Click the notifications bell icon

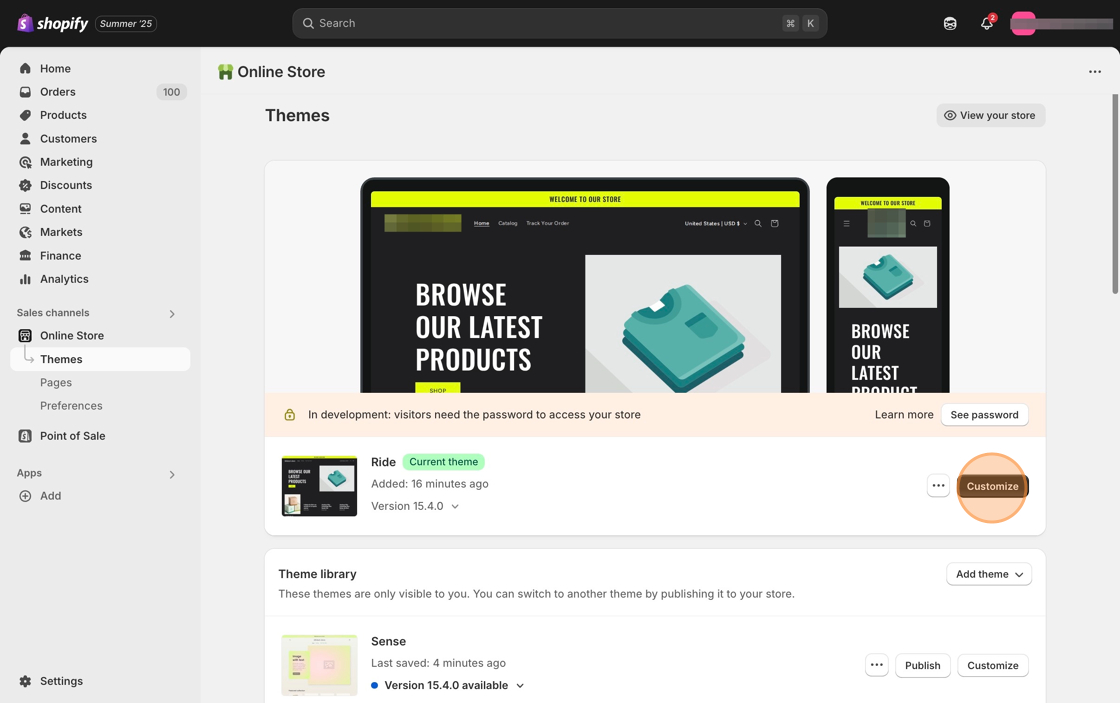[x=986, y=23]
